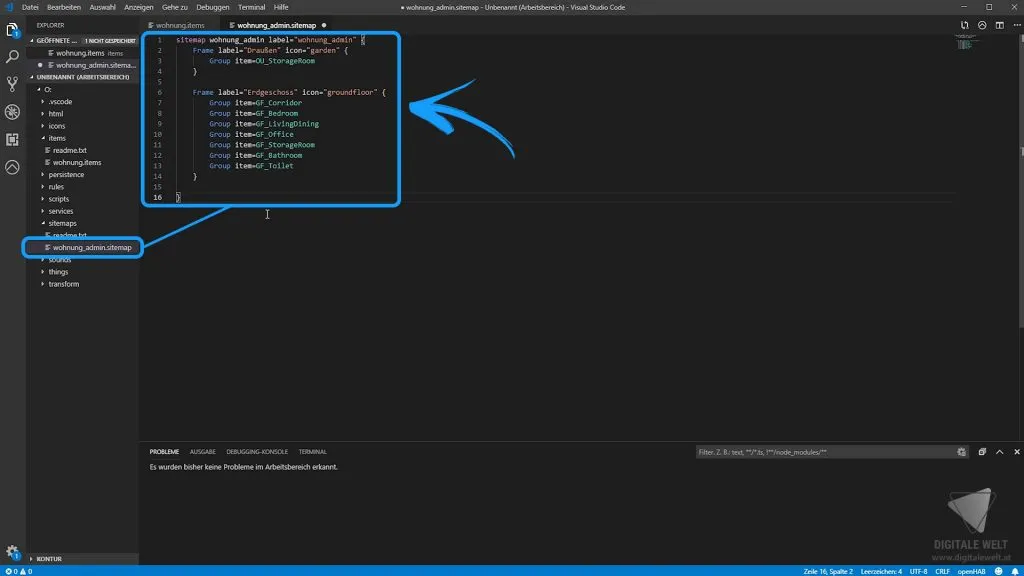Select the DEBUGGING-KONSOLE panel tab
The image size is (1024, 576).
[257, 452]
